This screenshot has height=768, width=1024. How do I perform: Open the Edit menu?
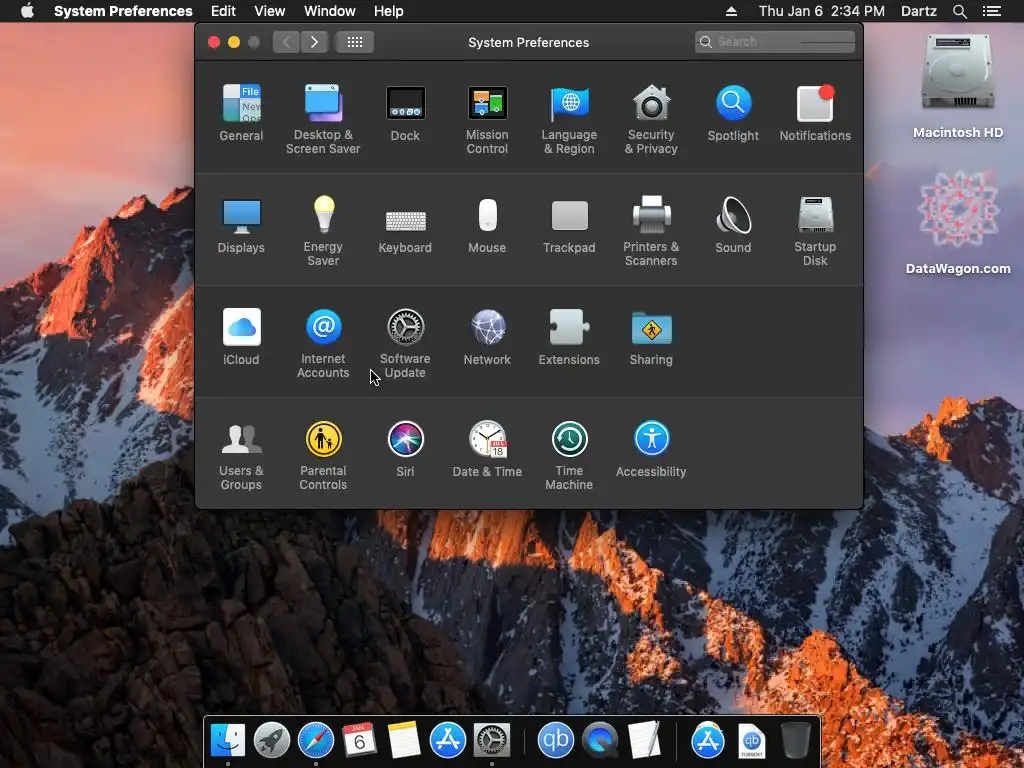pyautogui.click(x=223, y=11)
